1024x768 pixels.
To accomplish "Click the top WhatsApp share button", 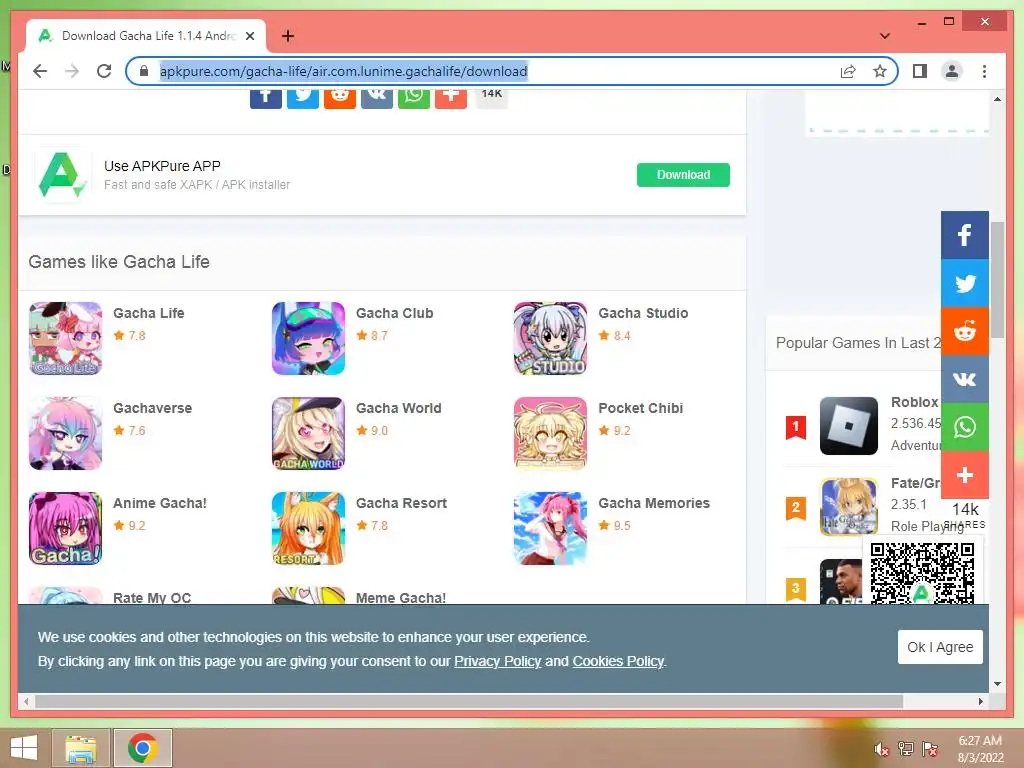I will click(414, 99).
